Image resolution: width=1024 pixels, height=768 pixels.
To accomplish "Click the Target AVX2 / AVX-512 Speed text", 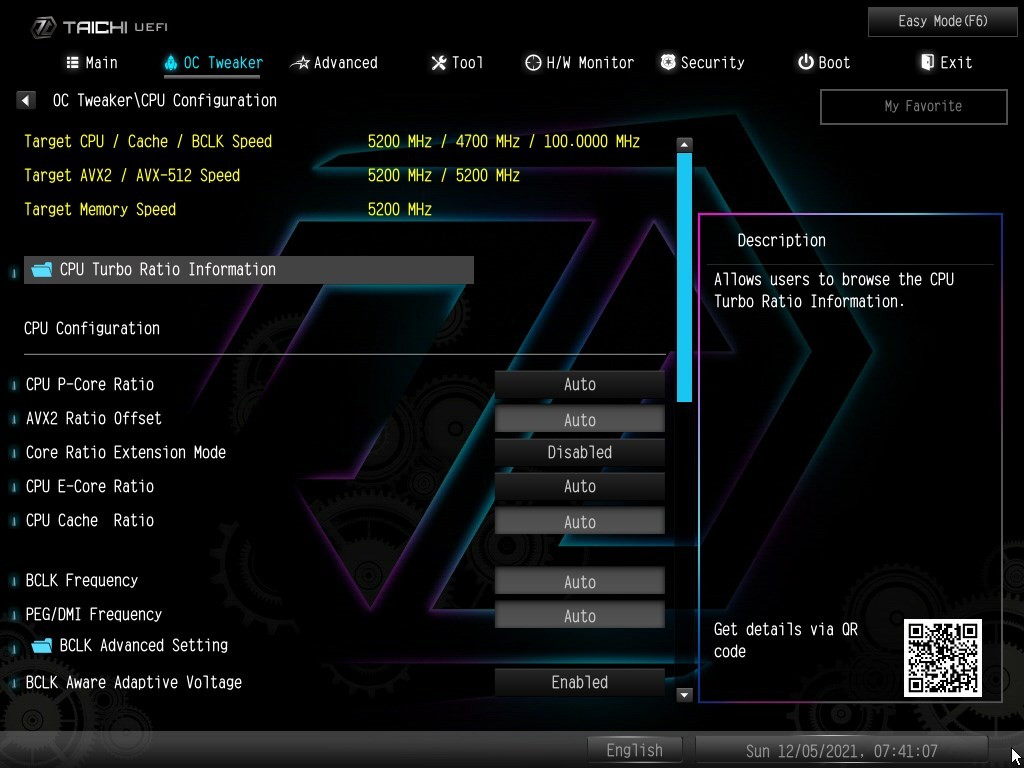I will pyautogui.click(x=132, y=176).
